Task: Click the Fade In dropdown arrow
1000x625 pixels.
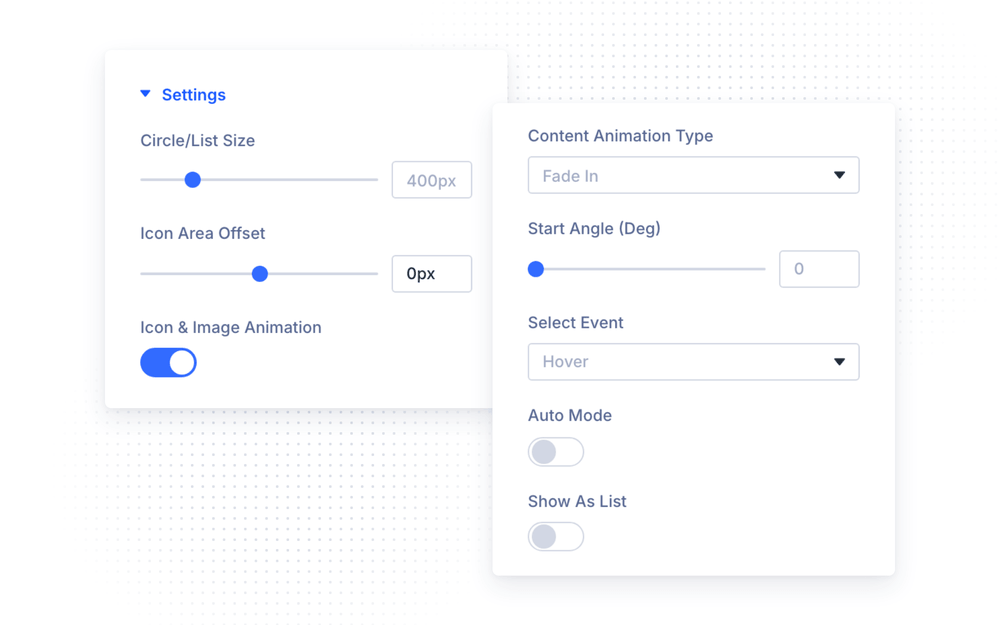Action: (839, 175)
